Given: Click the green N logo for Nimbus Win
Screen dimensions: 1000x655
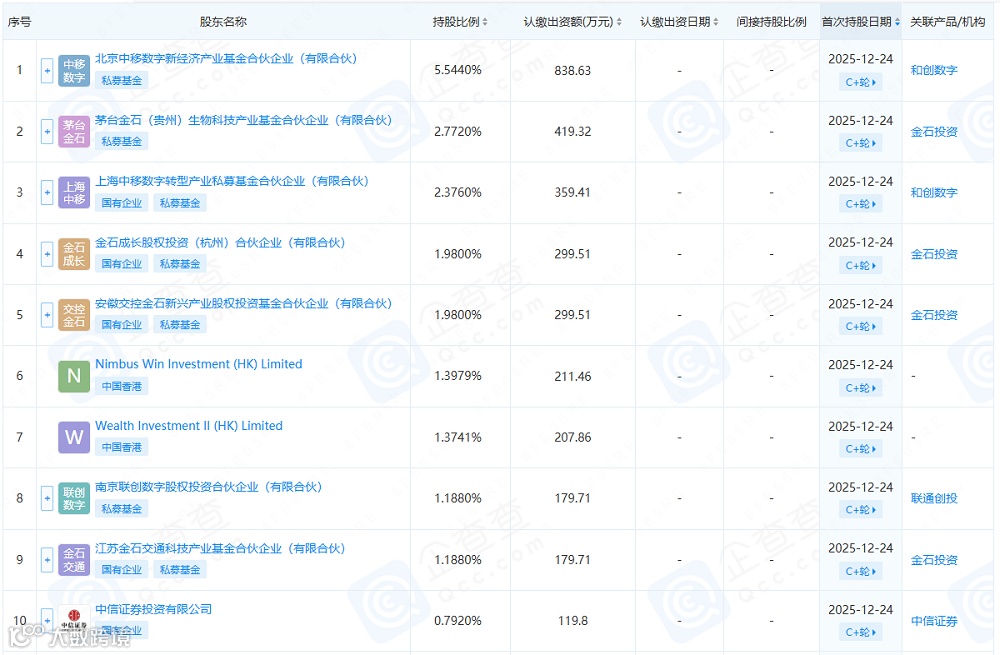Looking at the screenshot, I should click(x=74, y=376).
